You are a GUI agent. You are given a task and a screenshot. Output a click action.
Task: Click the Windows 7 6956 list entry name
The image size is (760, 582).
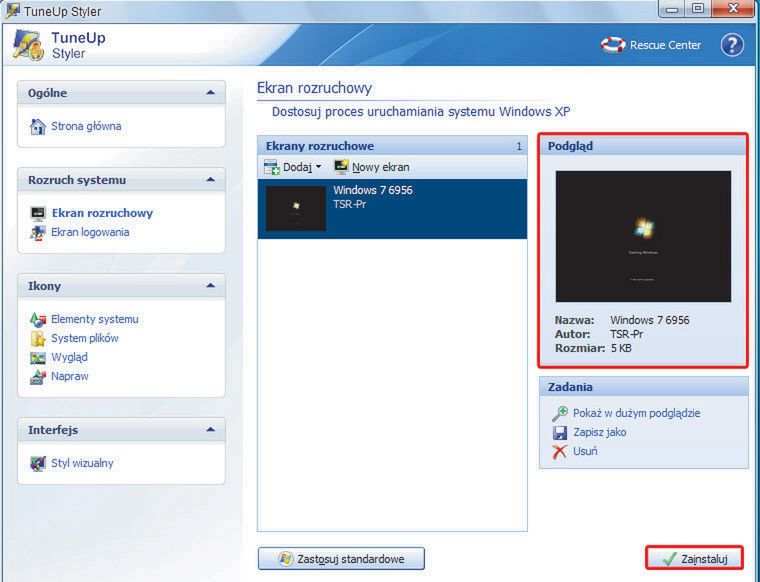tap(373, 190)
